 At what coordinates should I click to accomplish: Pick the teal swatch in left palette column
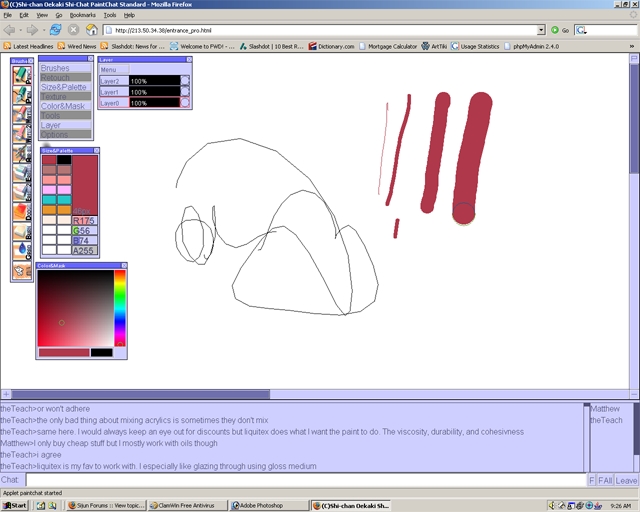(49, 200)
